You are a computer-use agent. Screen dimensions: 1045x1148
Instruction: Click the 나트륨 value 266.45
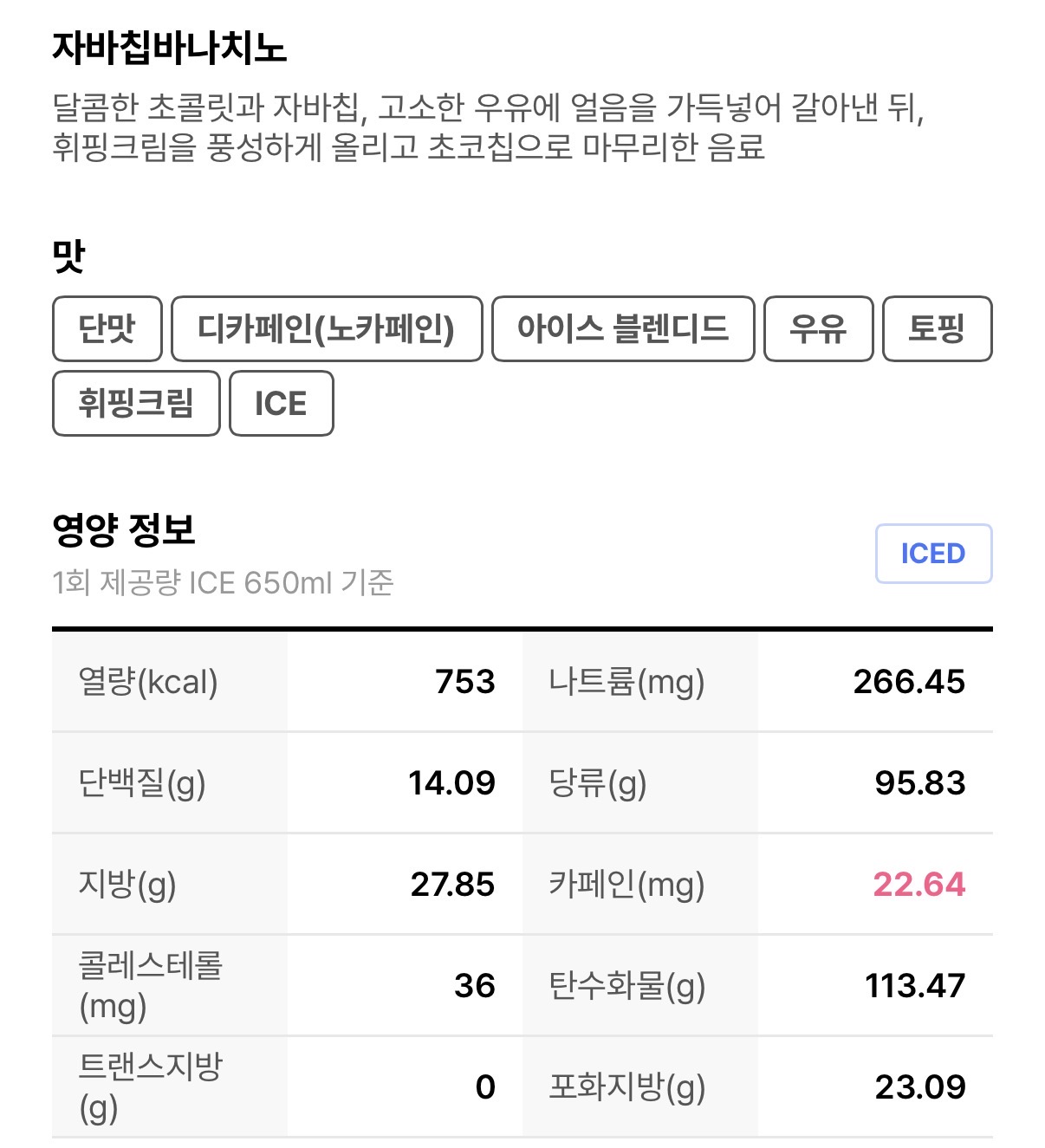pos(909,682)
